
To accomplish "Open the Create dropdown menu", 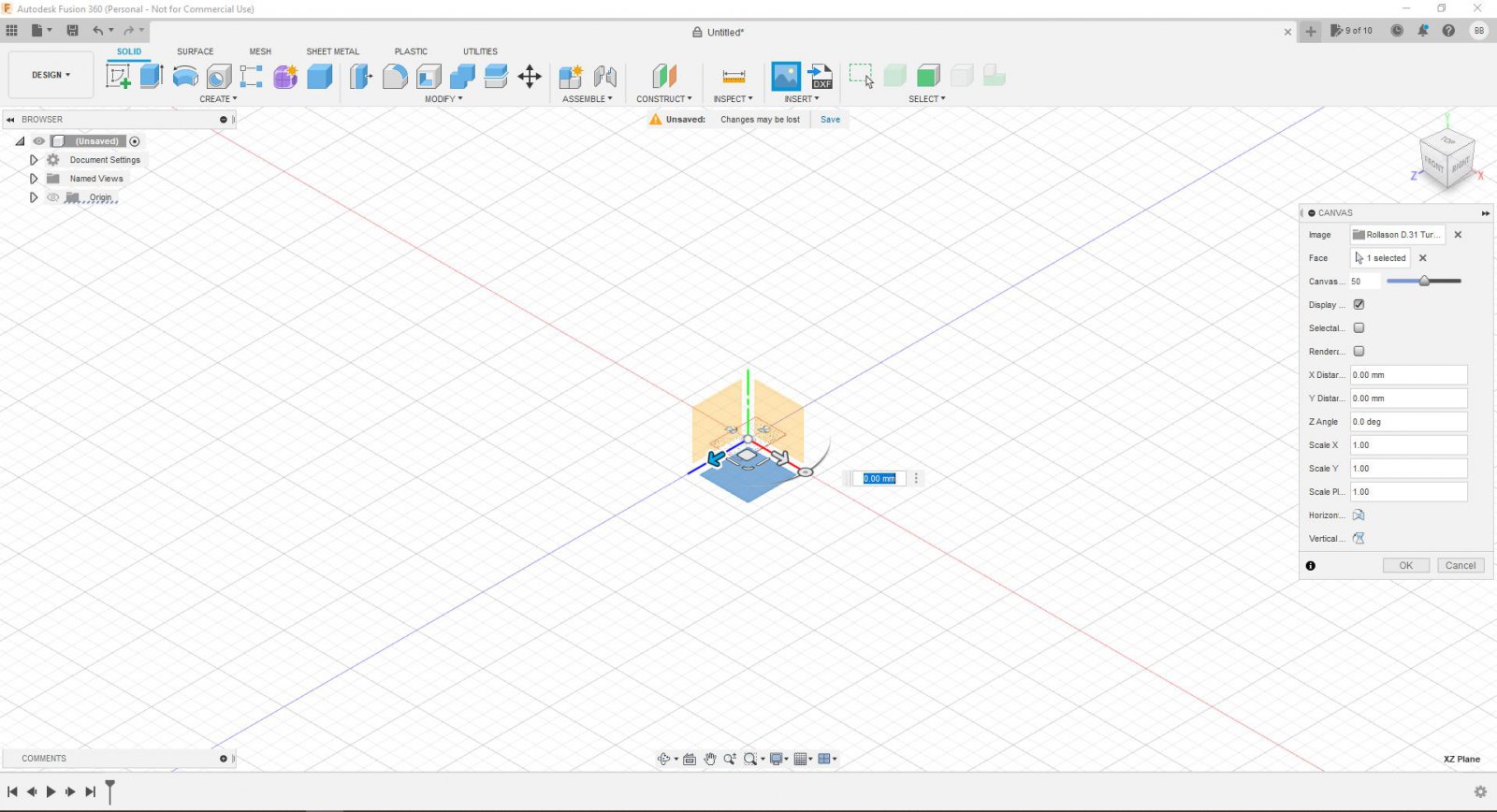I will 218,99.
